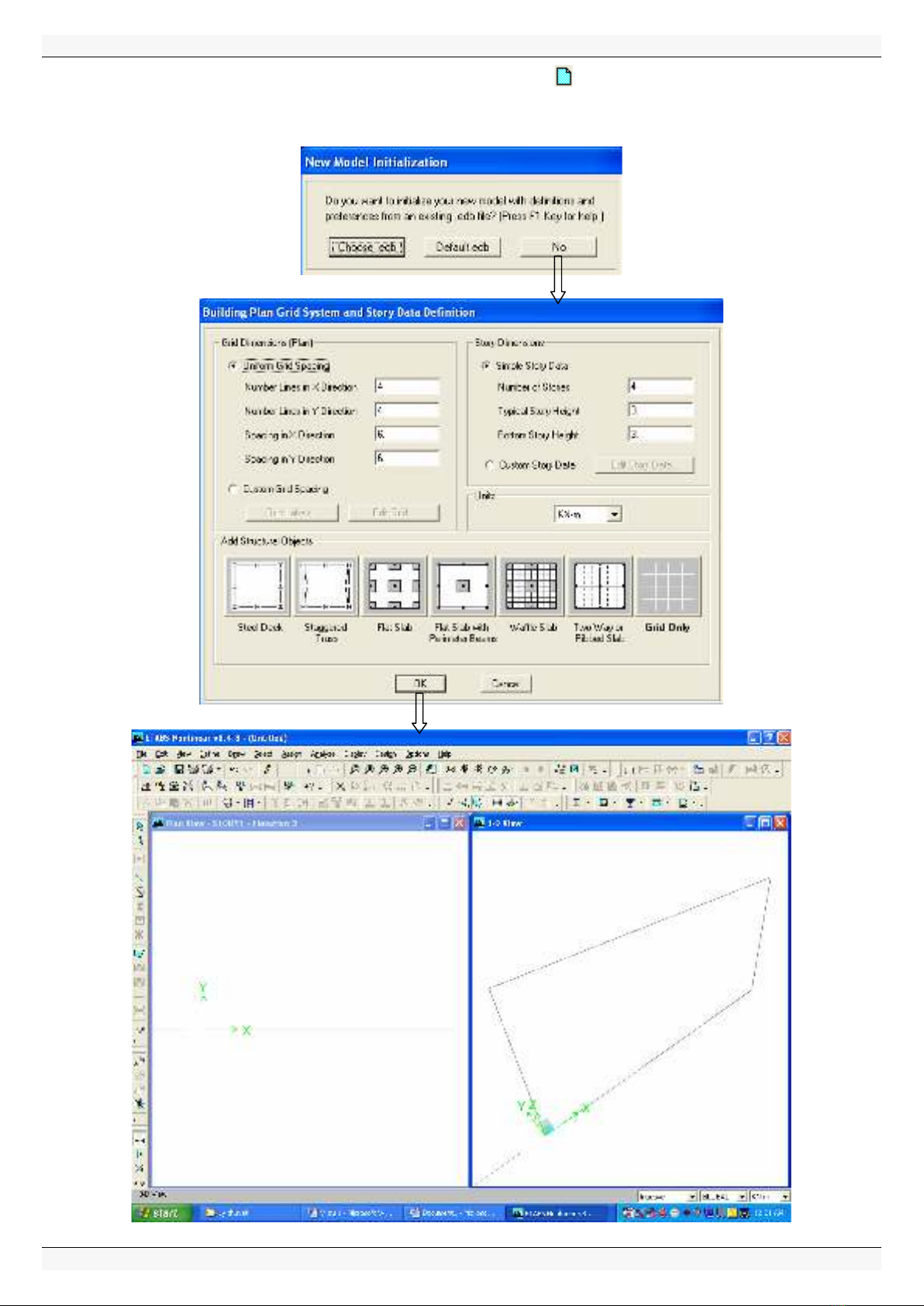924x1306 pixels.
Task: Click the Windows Start button
Action: pyautogui.click(x=157, y=1213)
